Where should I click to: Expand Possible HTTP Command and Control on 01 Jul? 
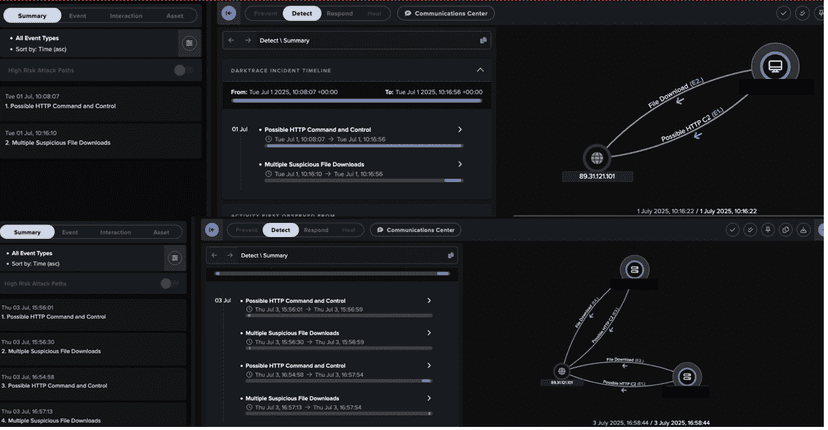coord(460,129)
